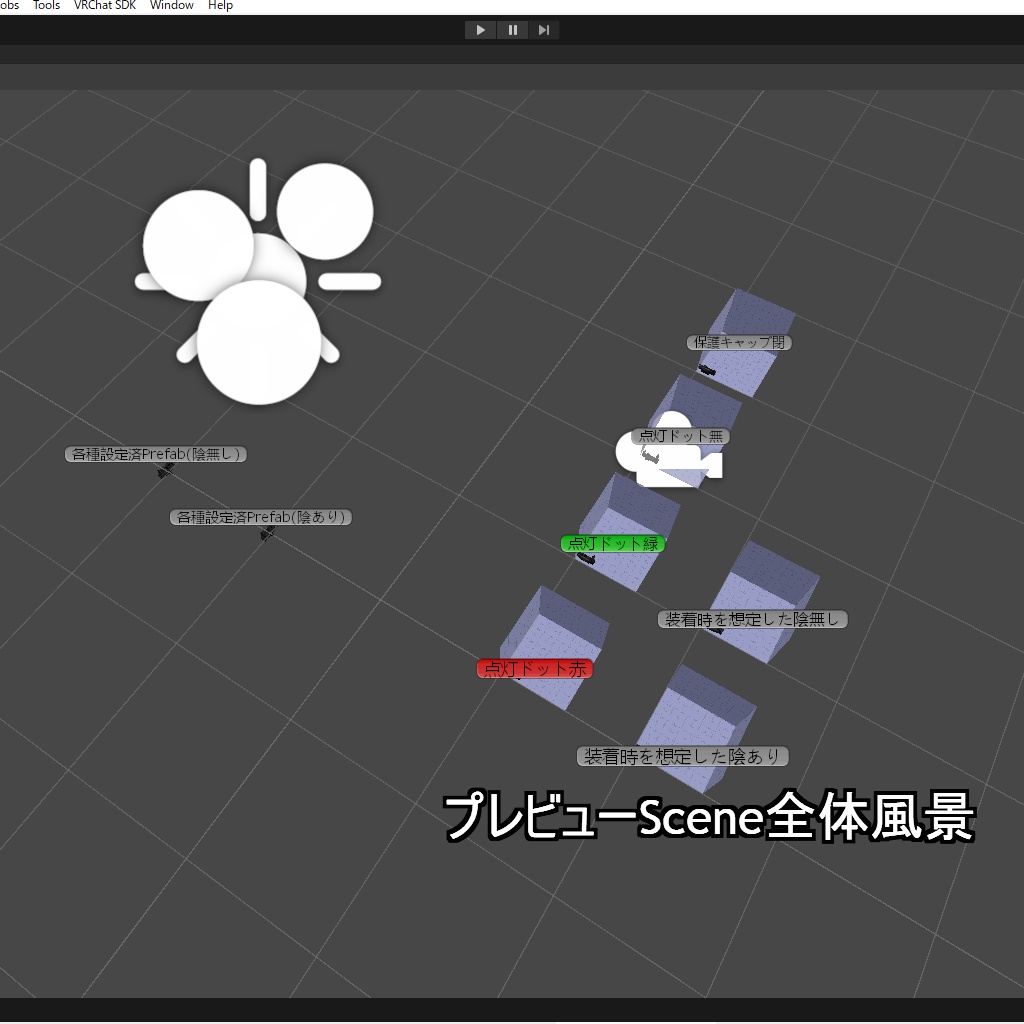This screenshot has width=1024, height=1024.
Task: Select the red 点灯ドット赤 label
Action: point(535,669)
